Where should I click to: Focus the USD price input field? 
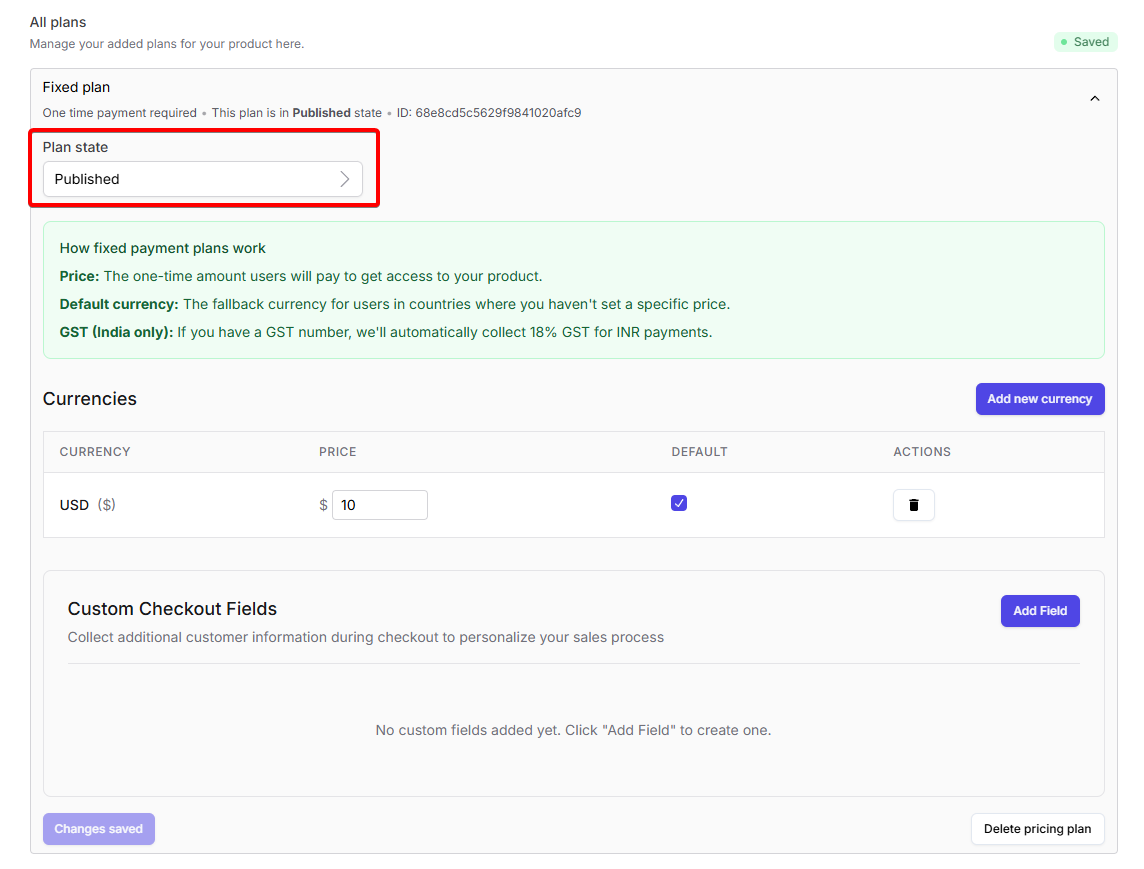(379, 505)
